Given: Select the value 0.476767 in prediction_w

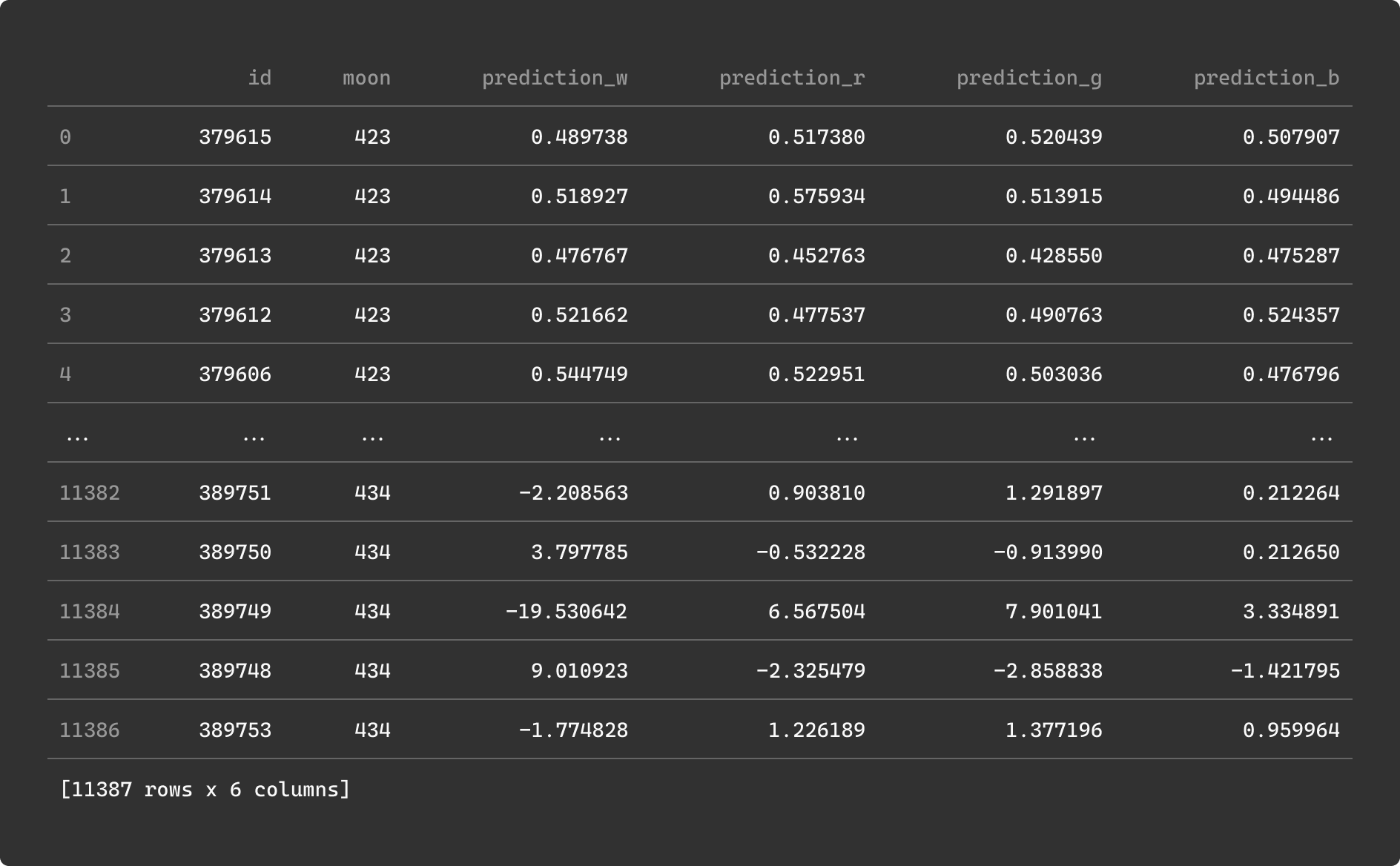Looking at the screenshot, I should 579,256.
